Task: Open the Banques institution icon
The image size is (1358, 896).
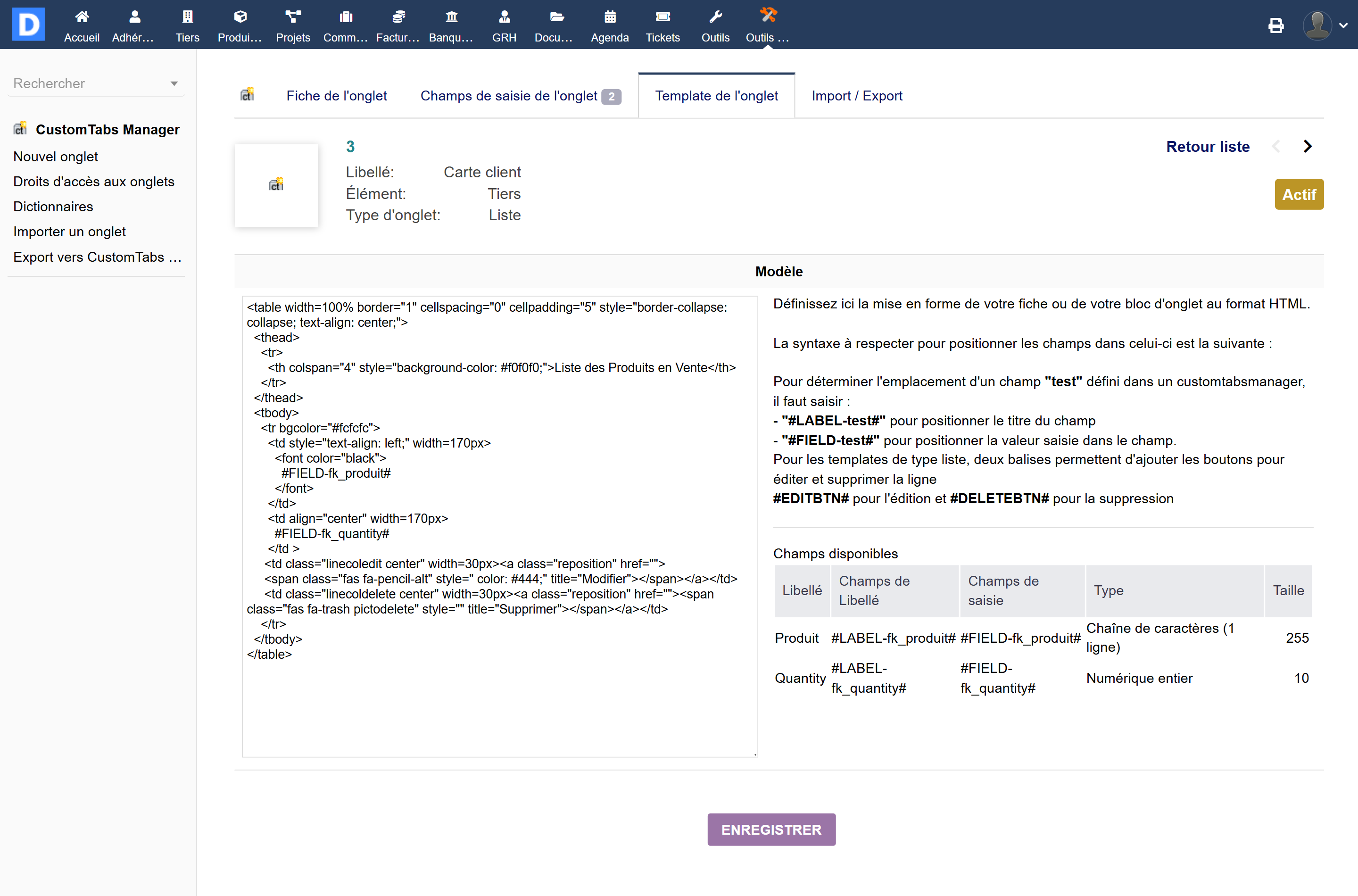Action: point(451,17)
